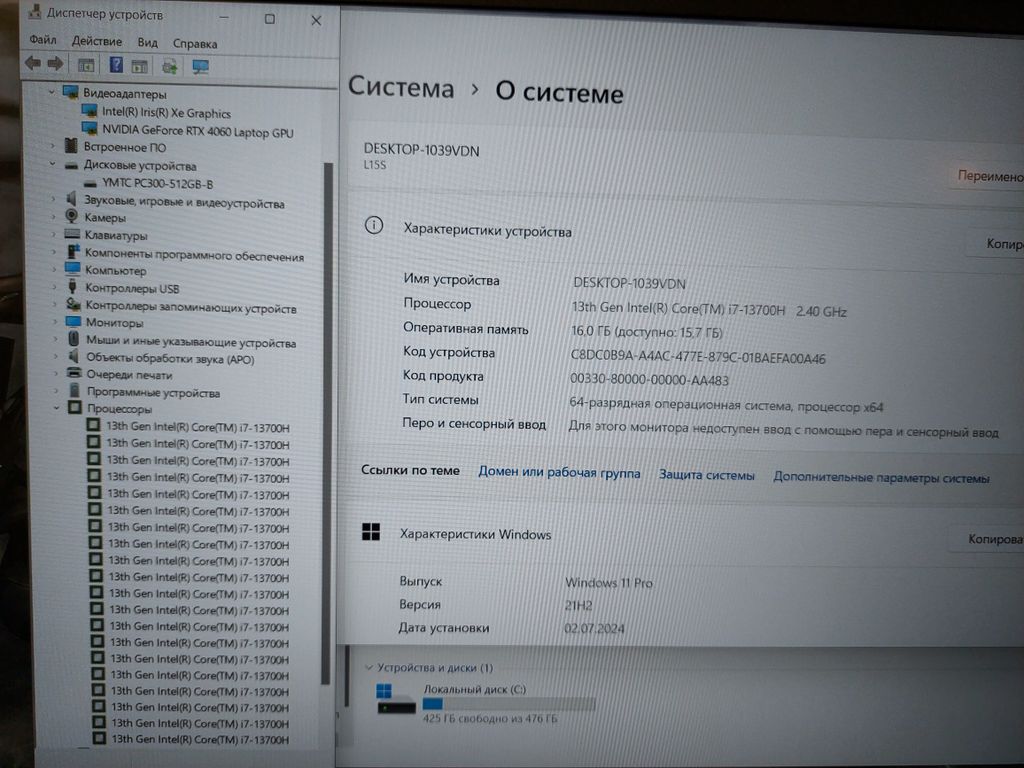This screenshot has height=768, width=1024.
Task: Click the monitor icon in Device Manager toolbar
Action: (200, 67)
